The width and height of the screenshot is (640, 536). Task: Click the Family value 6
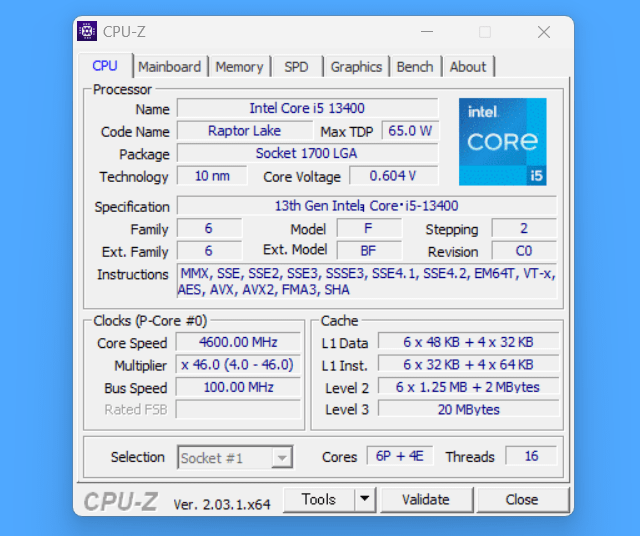pos(209,228)
